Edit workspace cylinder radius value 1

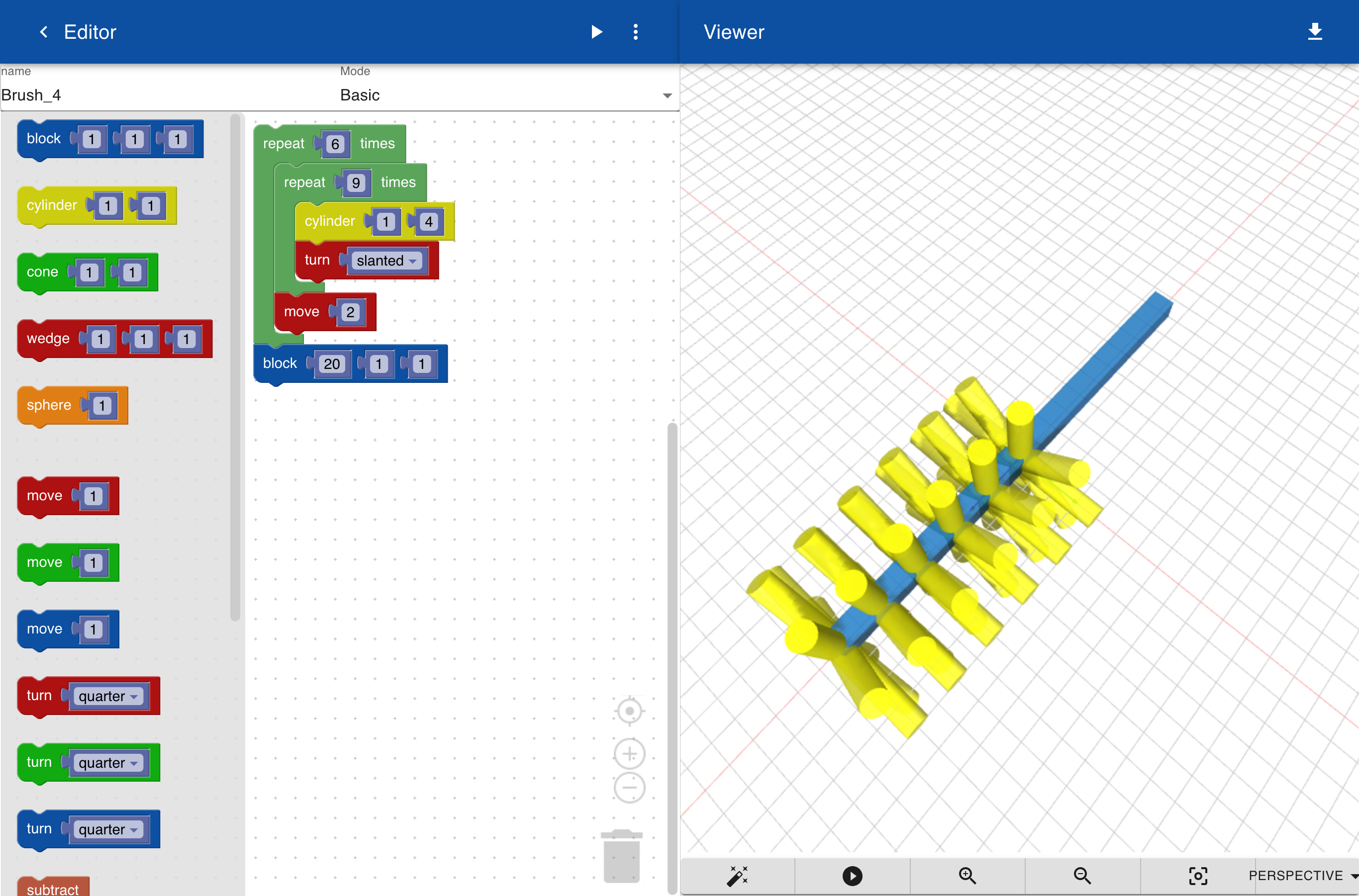[386, 222]
